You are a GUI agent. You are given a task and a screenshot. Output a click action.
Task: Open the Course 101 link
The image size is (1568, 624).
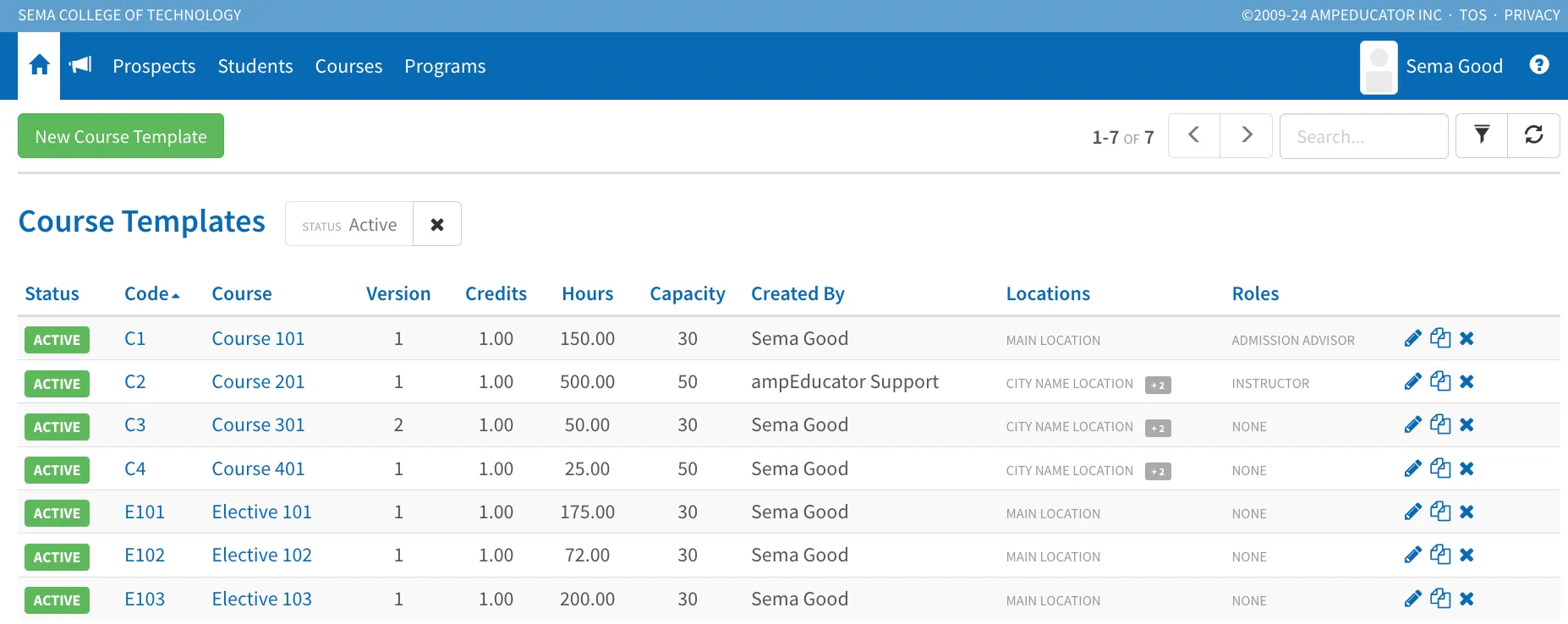pyautogui.click(x=258, y=339)
